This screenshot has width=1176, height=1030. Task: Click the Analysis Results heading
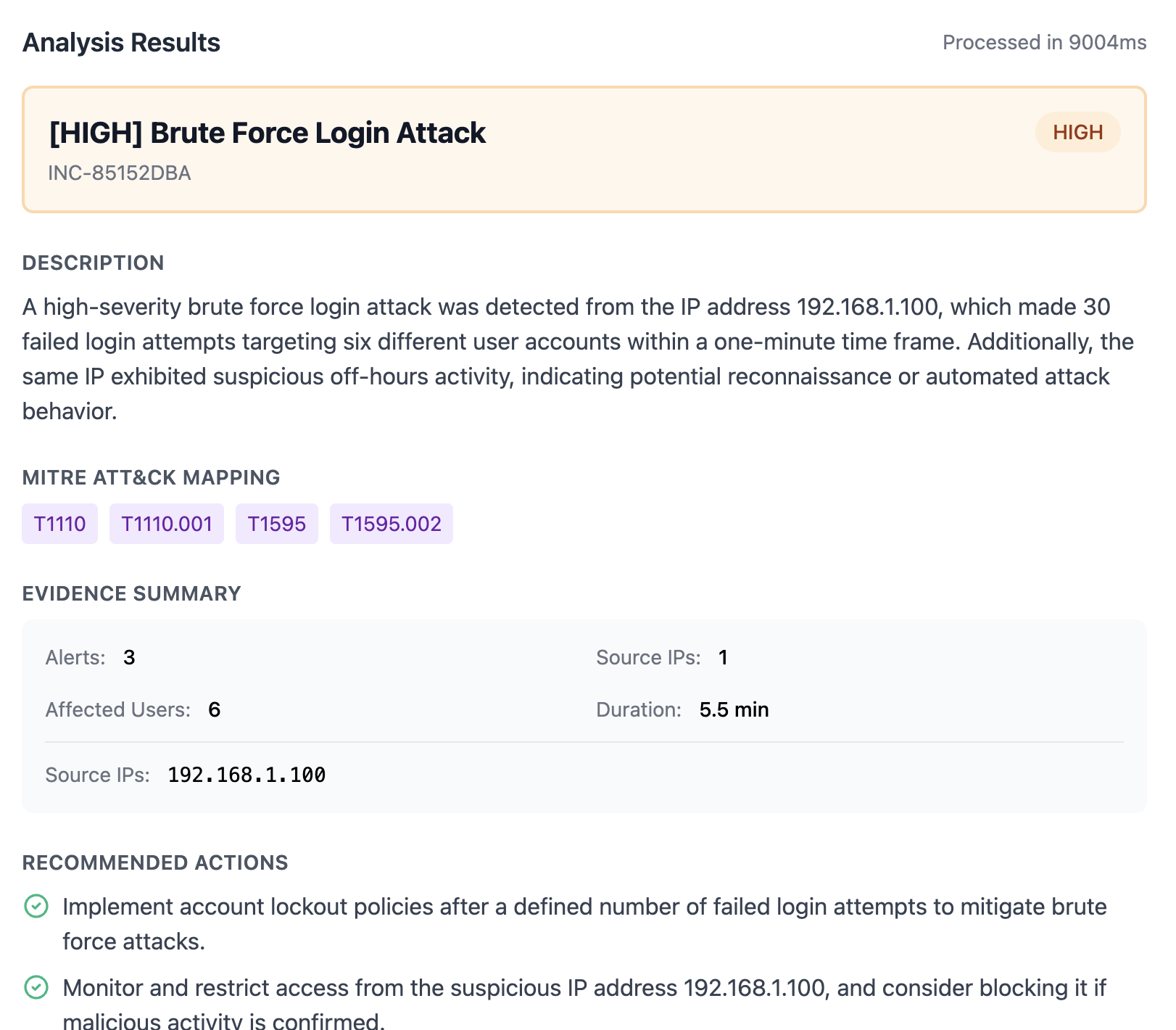coord(121,43)
